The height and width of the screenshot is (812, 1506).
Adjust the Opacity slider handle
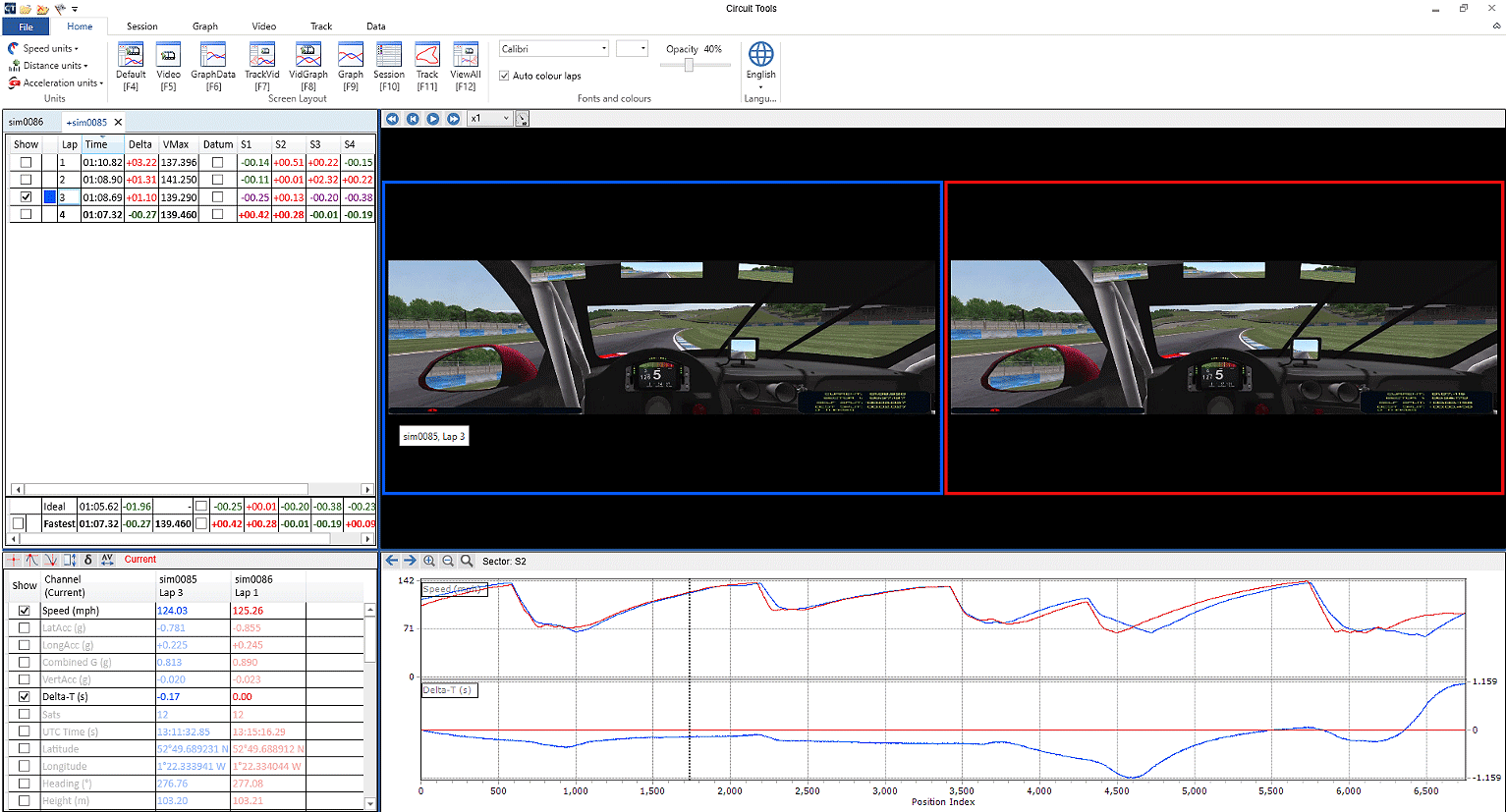tap(689, 65)
